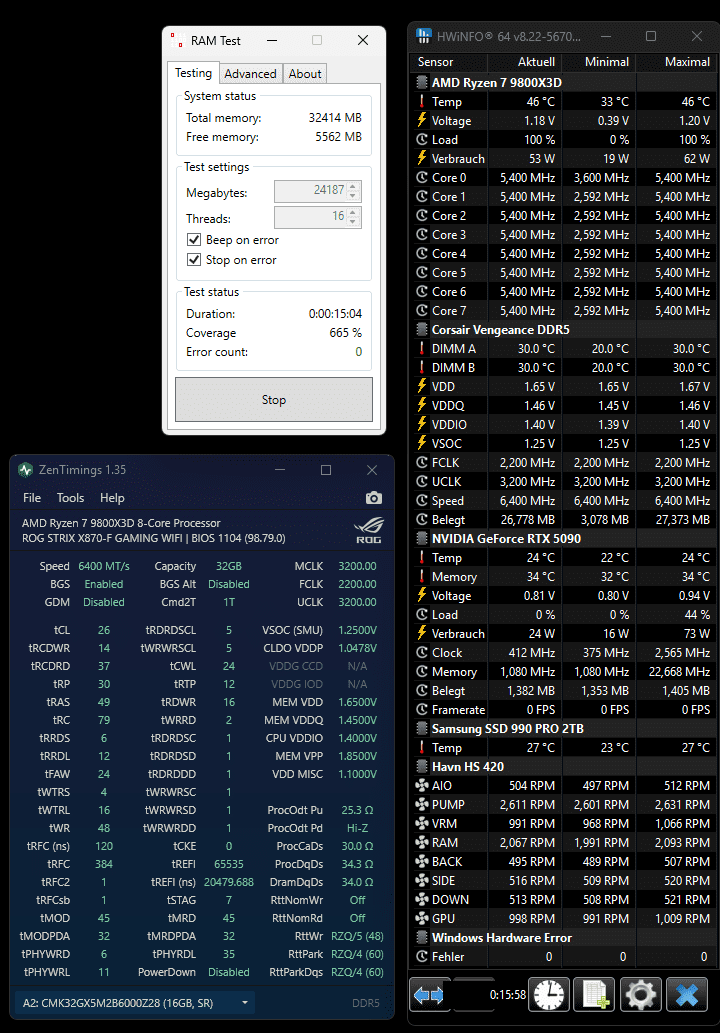720x1033 pixels.
Task: Click the VSOC lightning bolt icon
Action: coord(422,443)
